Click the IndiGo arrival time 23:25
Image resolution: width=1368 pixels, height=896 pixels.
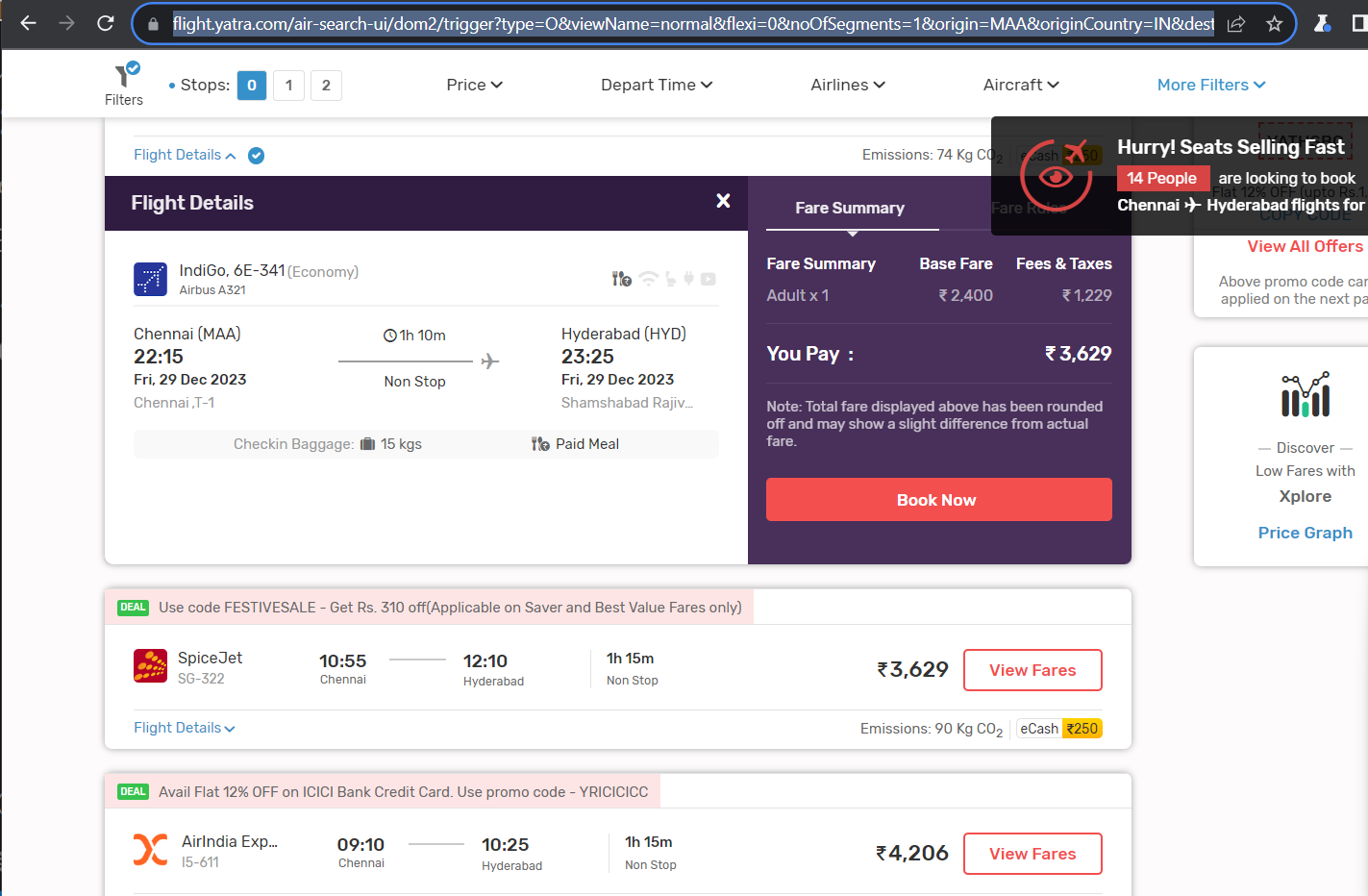587,357
